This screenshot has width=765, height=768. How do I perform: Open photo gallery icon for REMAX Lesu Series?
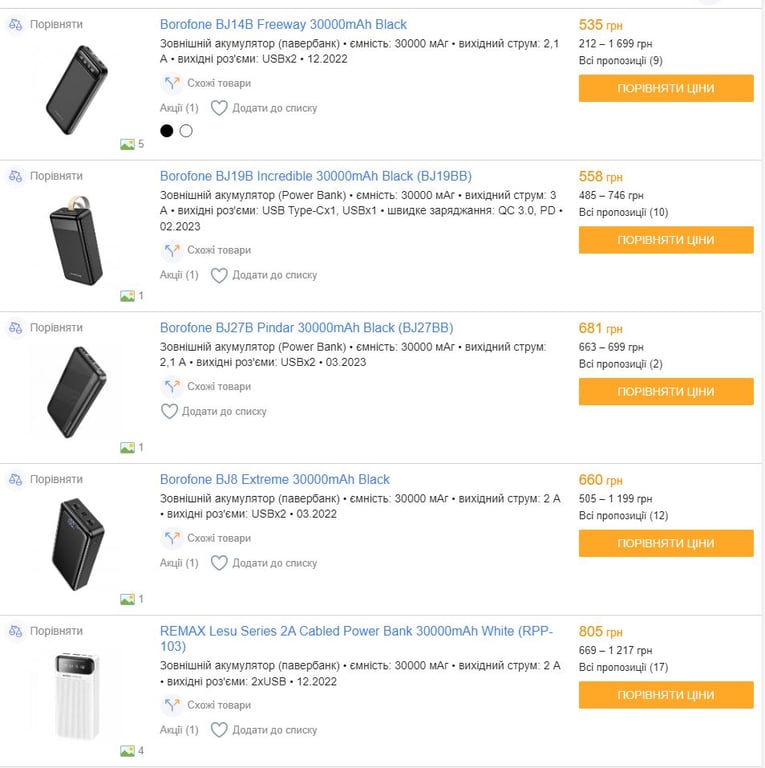[127, 751]
